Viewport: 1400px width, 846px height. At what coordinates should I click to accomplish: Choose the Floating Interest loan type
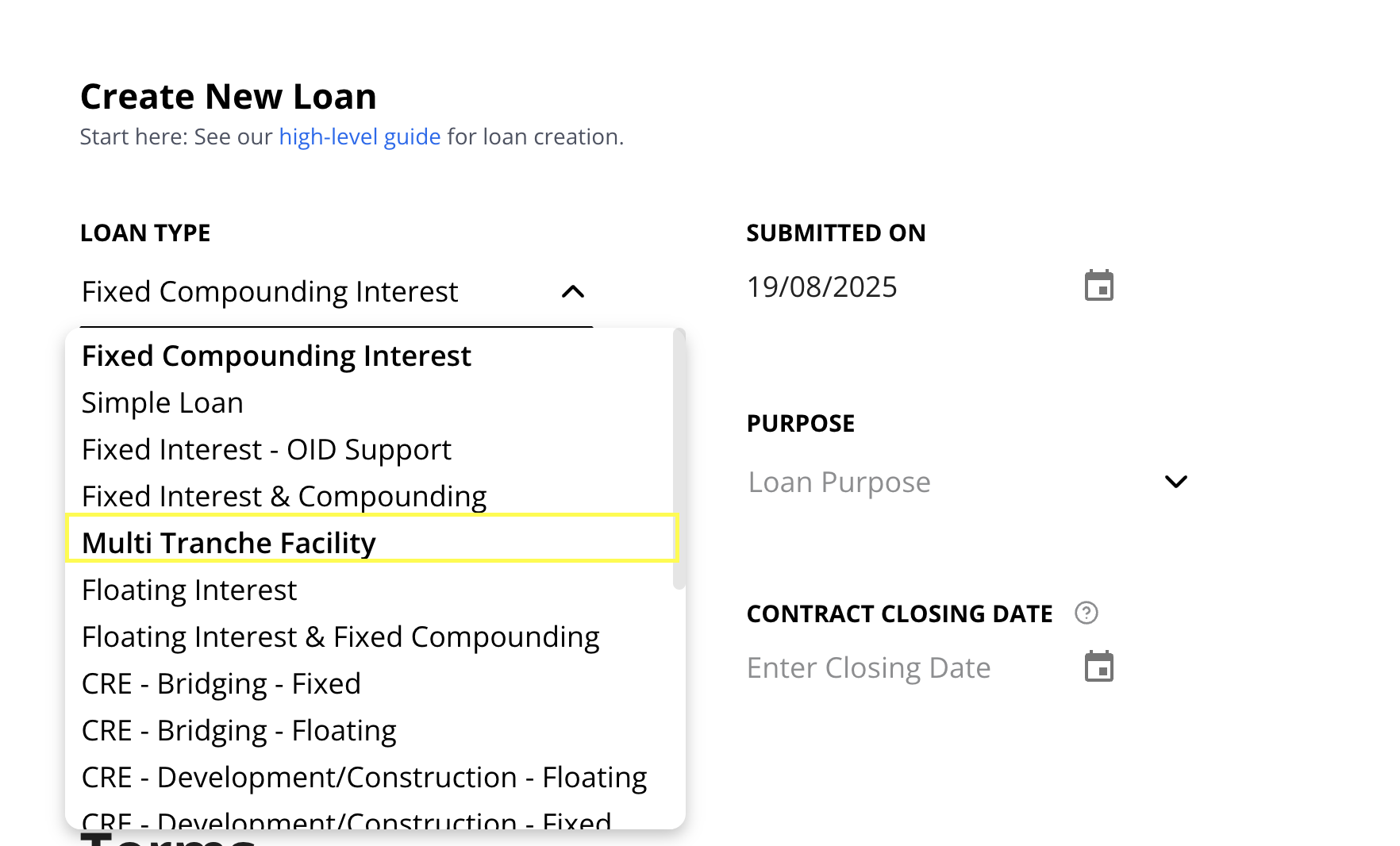[x=189, y=590]
